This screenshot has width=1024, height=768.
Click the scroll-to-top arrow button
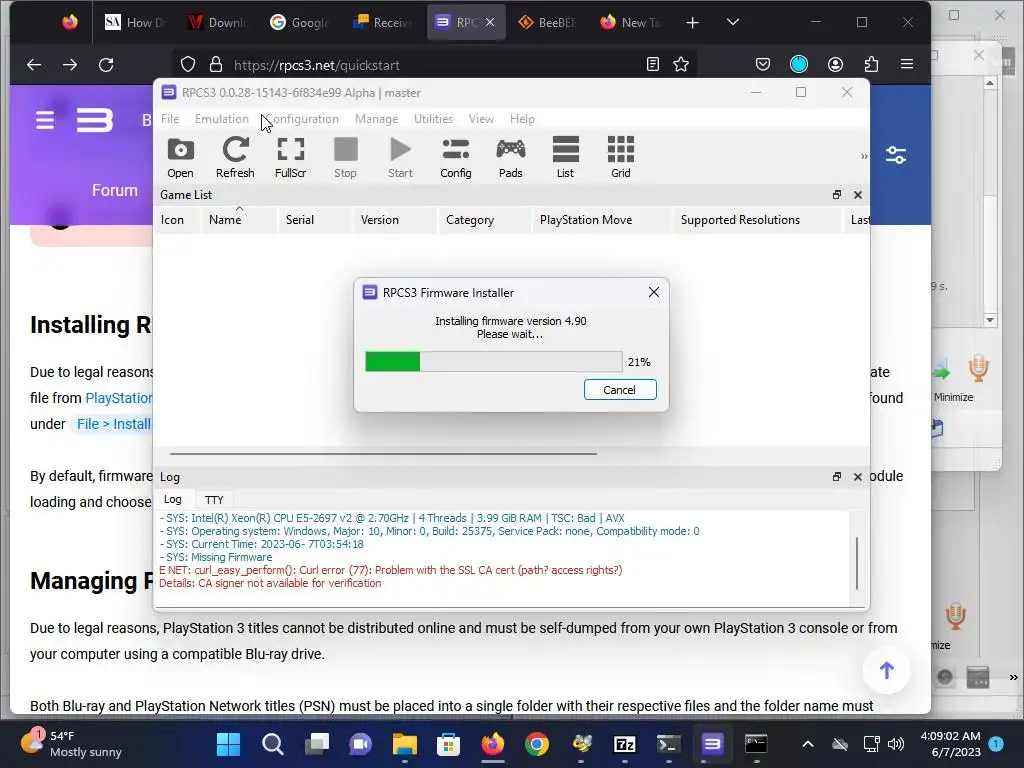886,670
